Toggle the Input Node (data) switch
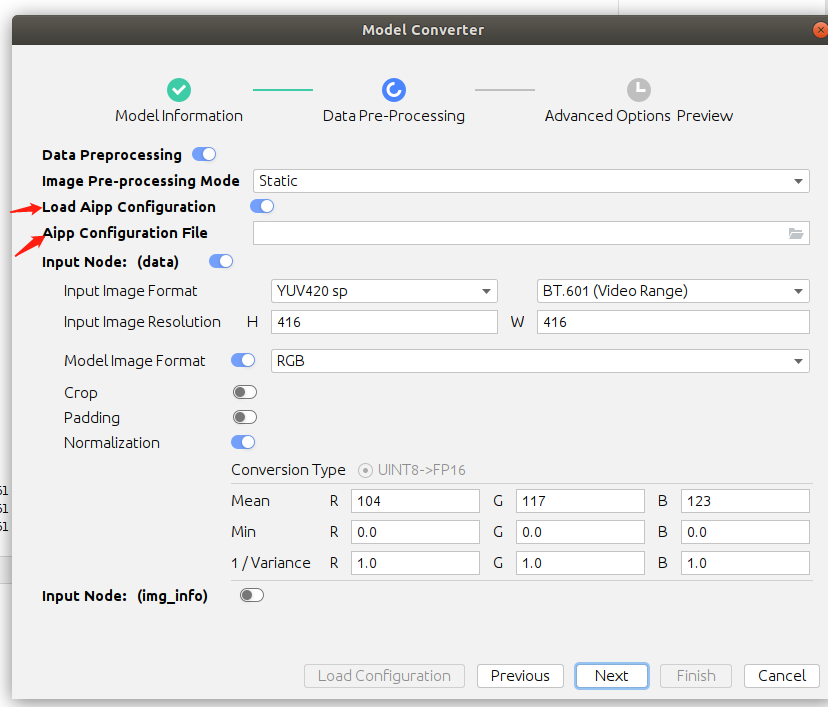 pyautogui.click(x=221, y=261)
